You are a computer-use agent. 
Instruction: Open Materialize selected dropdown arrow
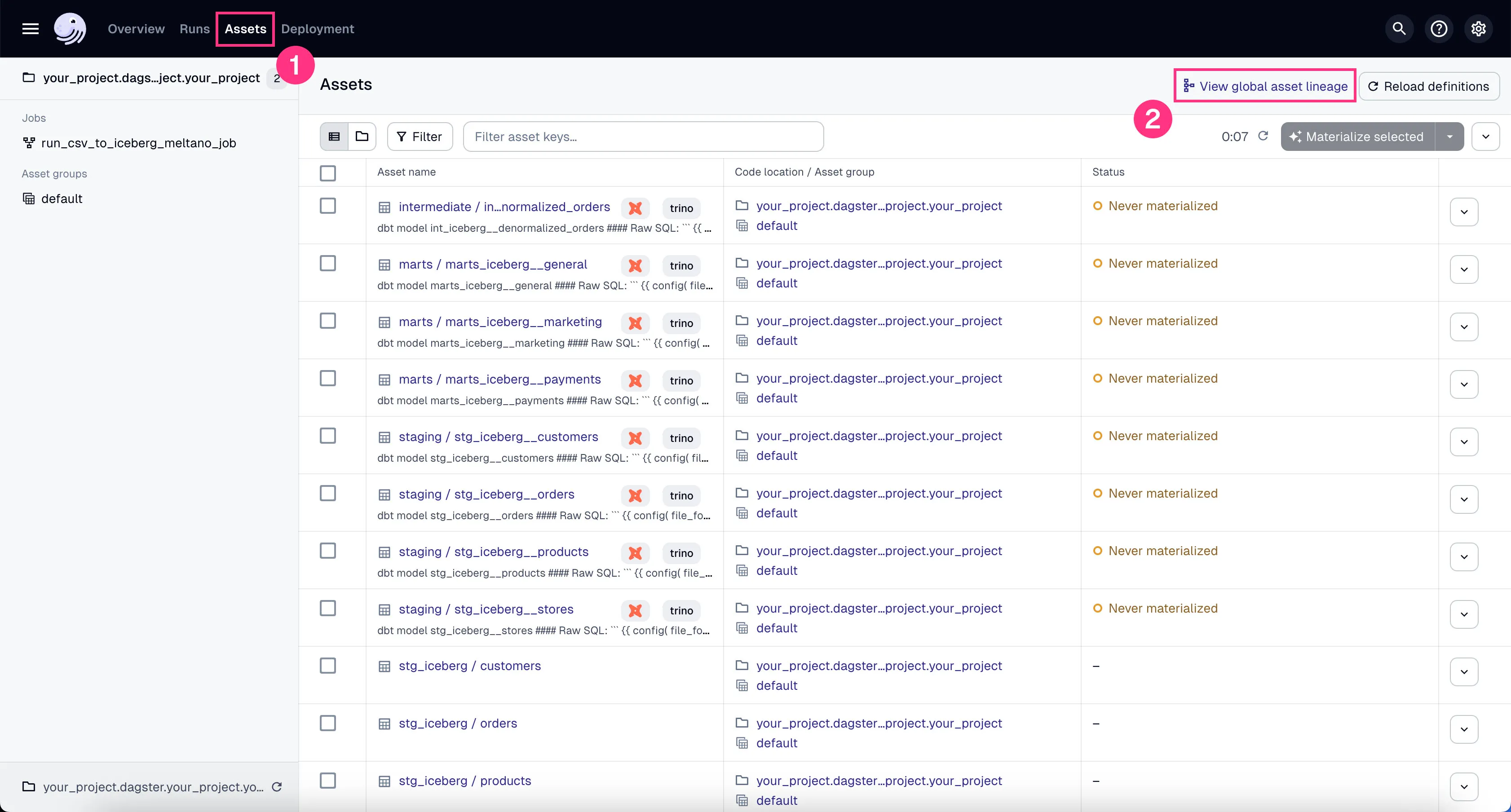1449,137
